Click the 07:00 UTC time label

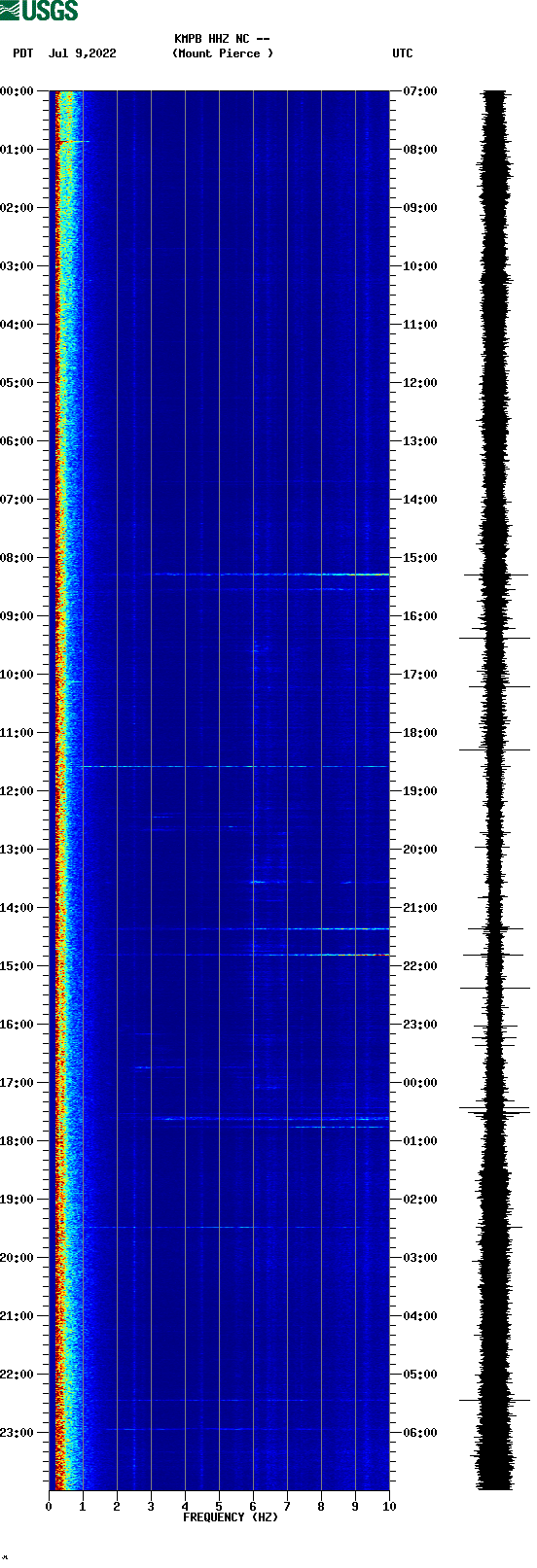point(420,91)
